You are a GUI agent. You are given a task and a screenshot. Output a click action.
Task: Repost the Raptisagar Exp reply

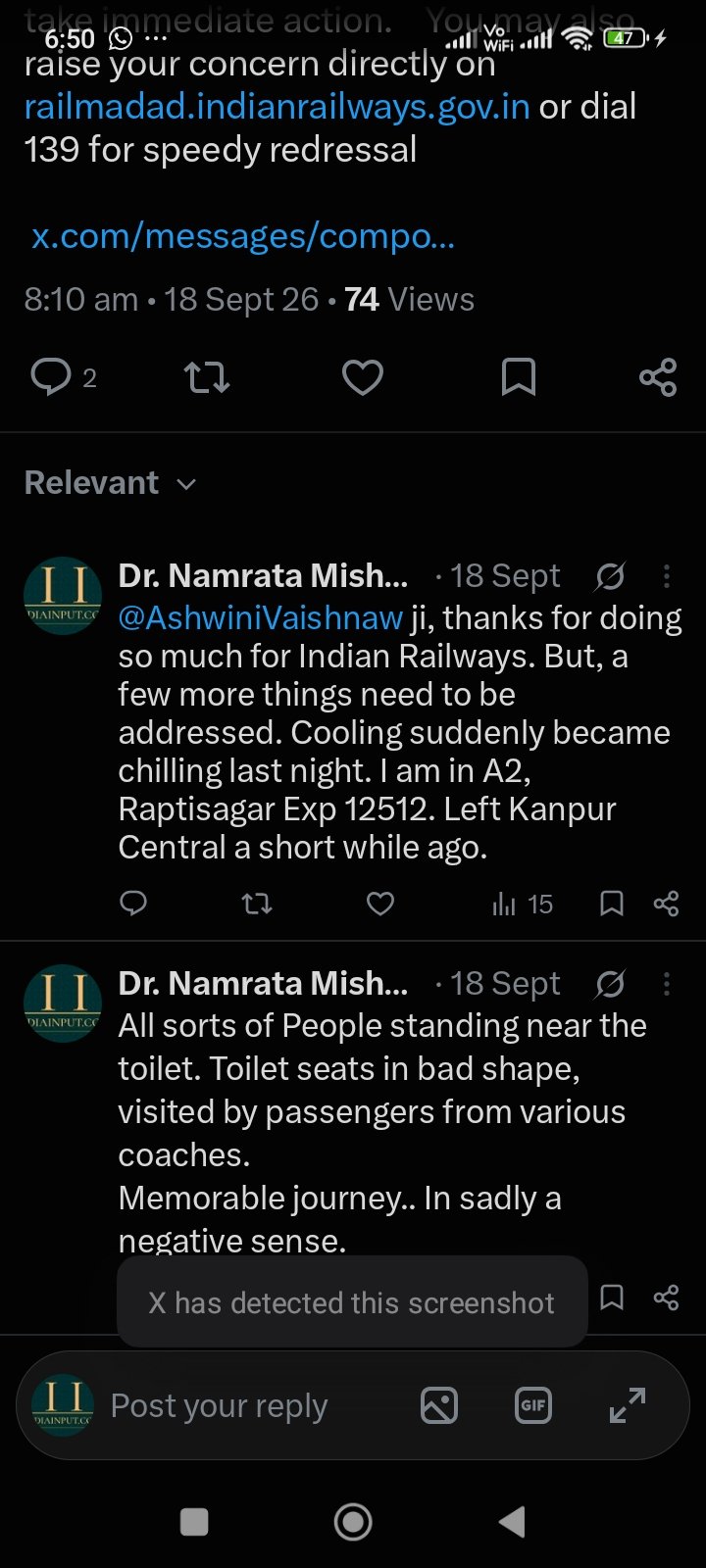257,904
